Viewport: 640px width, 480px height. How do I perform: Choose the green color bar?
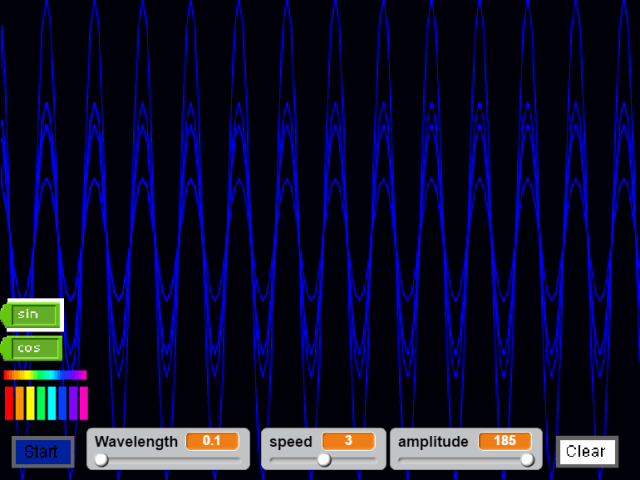coord(41,403)
